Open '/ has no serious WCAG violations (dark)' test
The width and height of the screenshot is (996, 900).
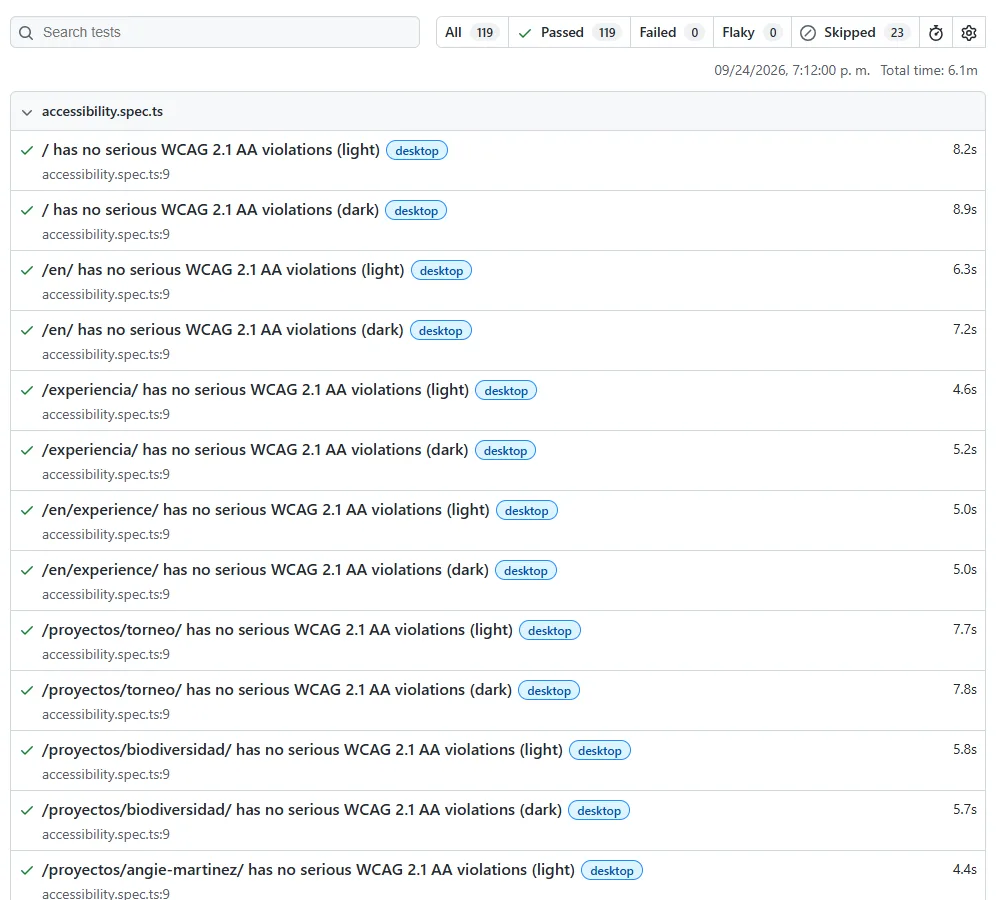coord(210,210)
